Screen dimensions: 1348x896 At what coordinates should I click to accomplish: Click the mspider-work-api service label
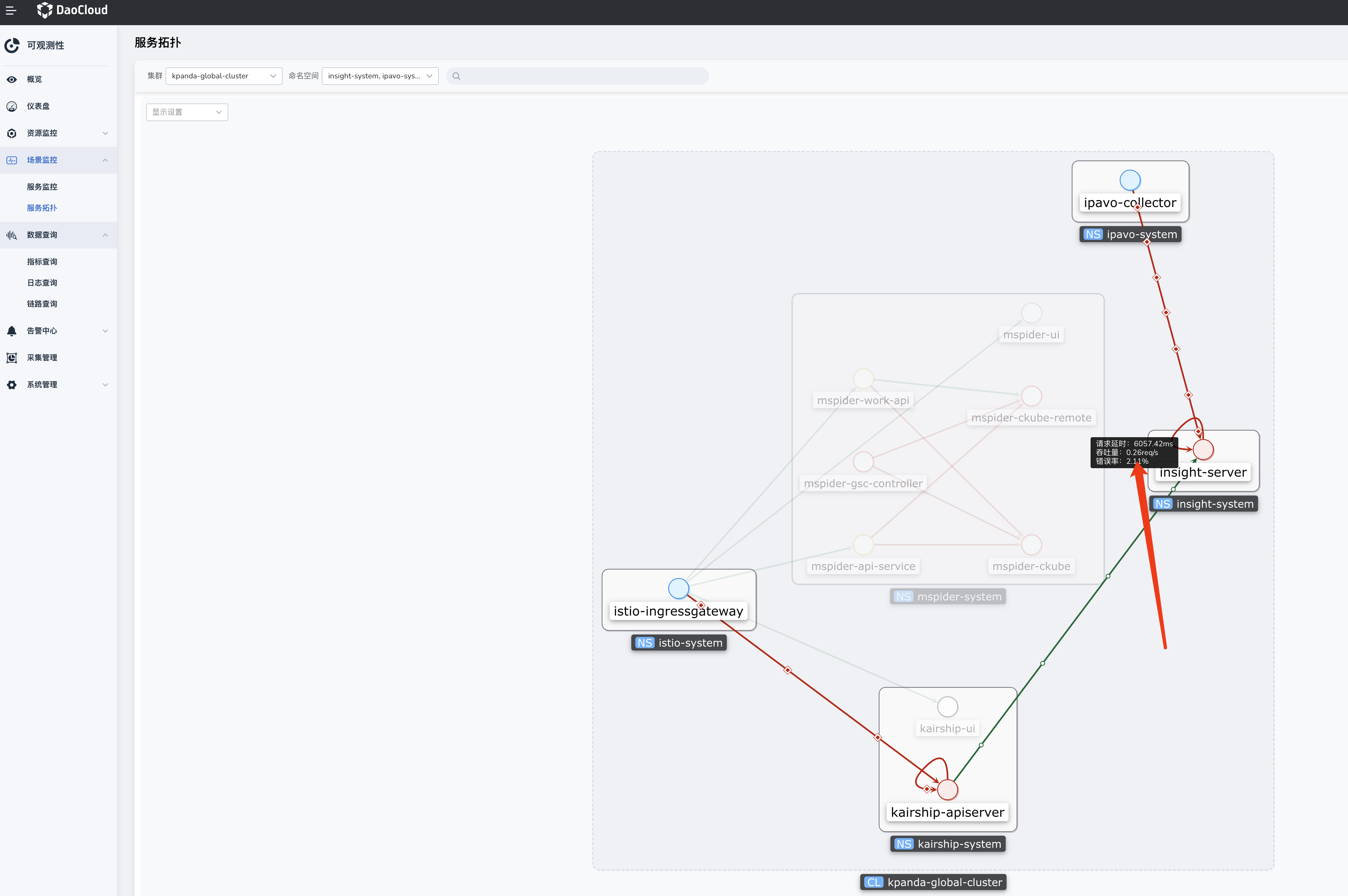[863, 401]
